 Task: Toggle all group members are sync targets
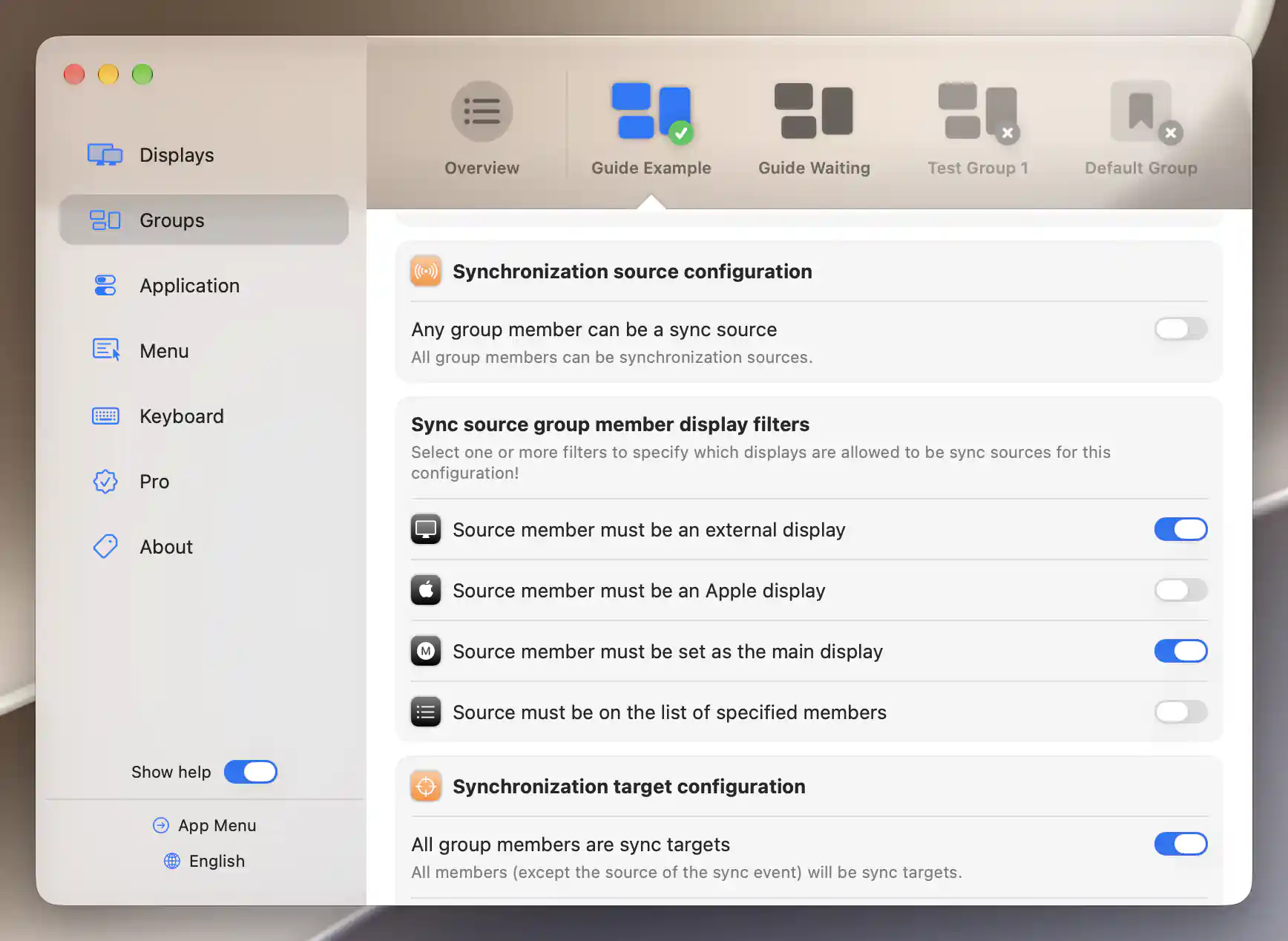[1180, 844]
